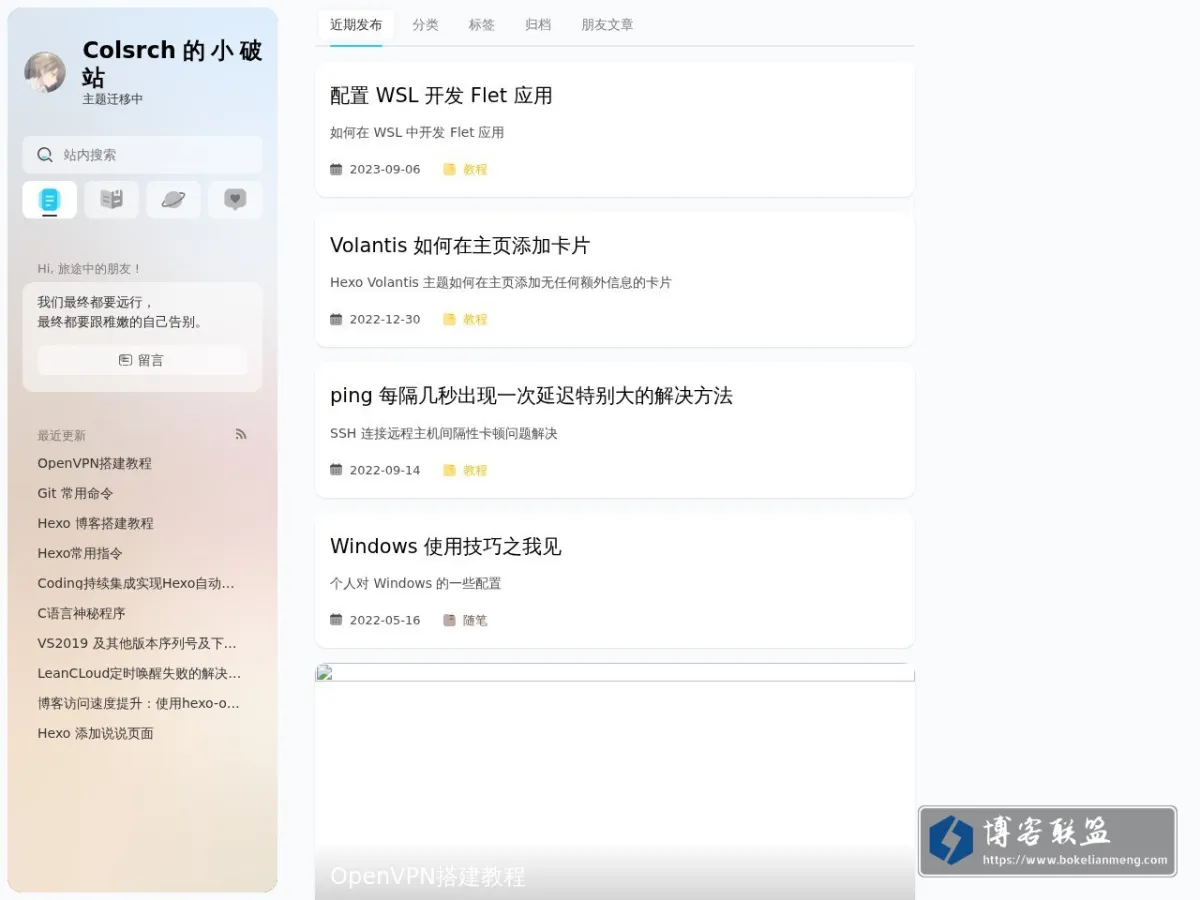This screenshot has height=900, width=1200.
Task: Click the site title Colsrch 的小破站
Action: point(172,64)
